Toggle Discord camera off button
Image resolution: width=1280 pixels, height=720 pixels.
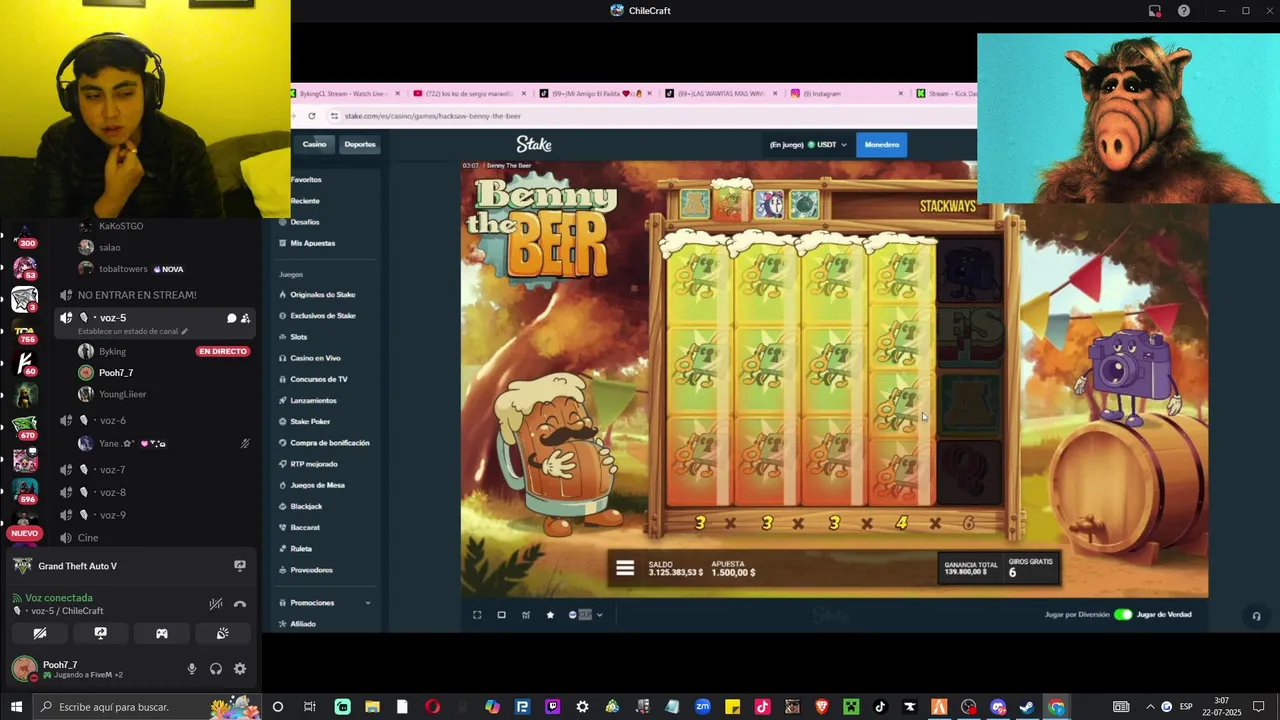coord(40,633)
